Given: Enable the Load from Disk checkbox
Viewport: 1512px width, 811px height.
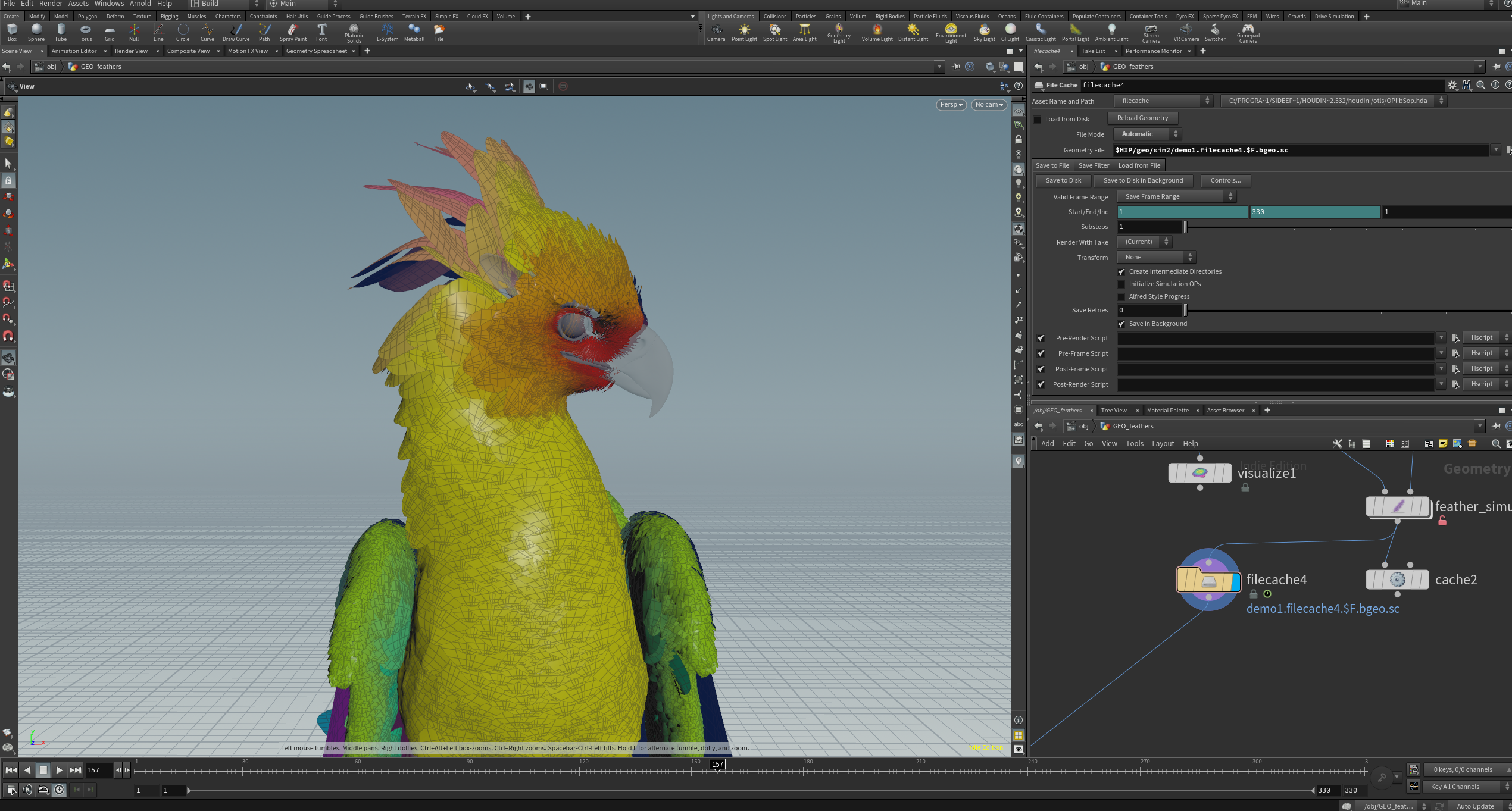Looking at the screenshot, I should pyautogui.click(x=1038, y=119).
